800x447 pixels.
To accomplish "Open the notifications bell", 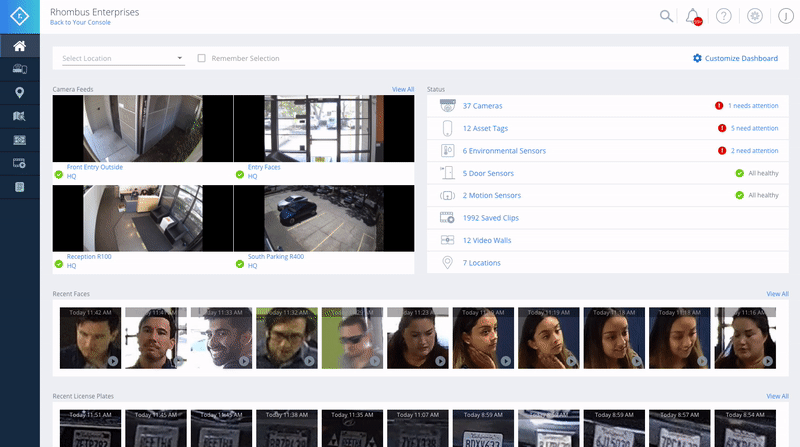I will [x=693, y=16].
